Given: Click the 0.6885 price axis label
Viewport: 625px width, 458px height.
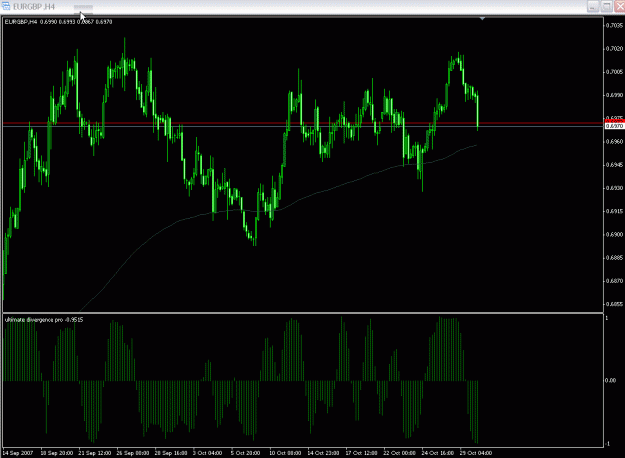Looking at the screenshot, I should [614, 258].
